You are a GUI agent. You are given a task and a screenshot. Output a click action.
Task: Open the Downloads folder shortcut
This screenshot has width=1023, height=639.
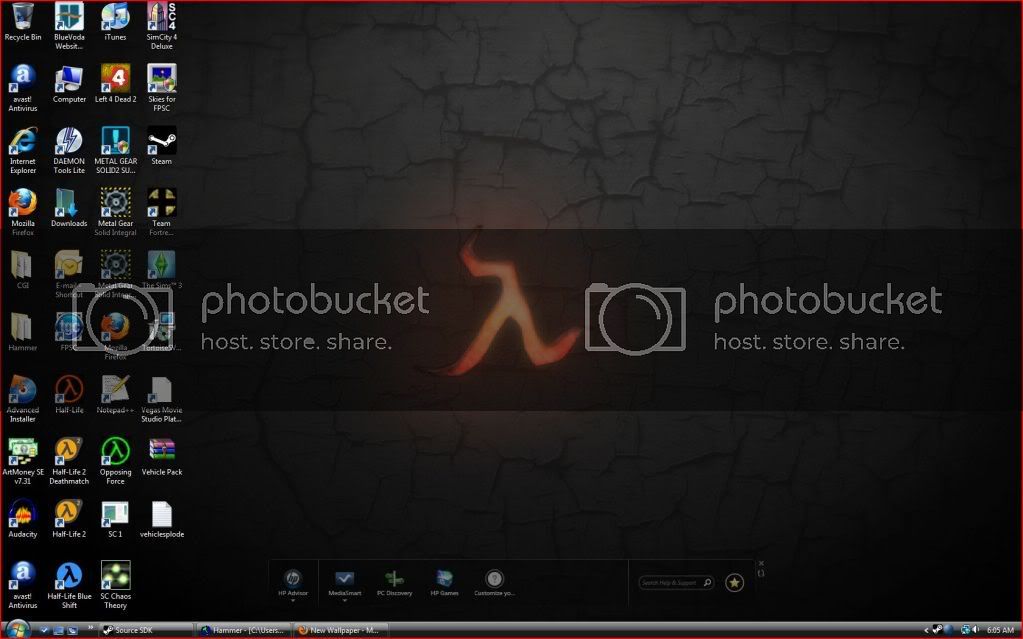pyautogui.click(x=69, y=208)
